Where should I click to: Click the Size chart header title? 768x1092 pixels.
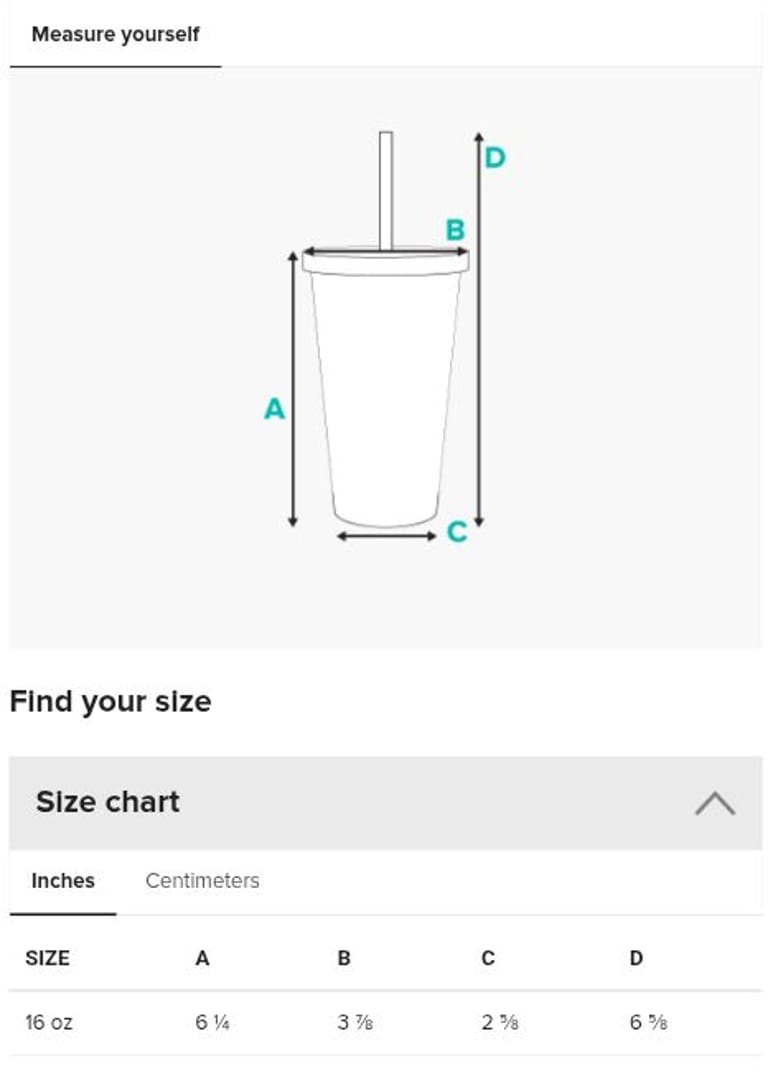pyautogui.click(x=108, y=802)
